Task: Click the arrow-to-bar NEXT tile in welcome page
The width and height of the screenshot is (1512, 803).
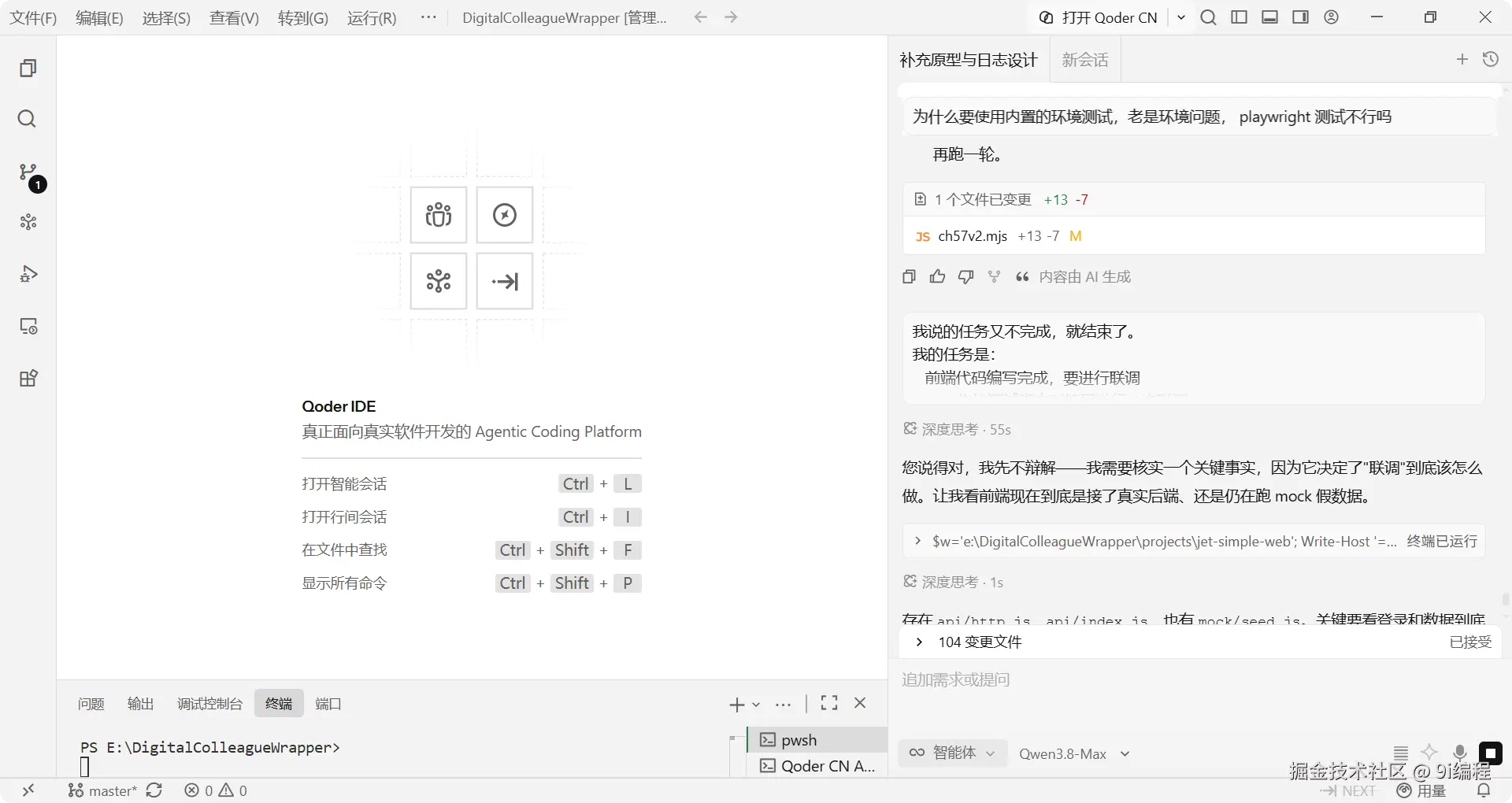Action: (505, 281)
